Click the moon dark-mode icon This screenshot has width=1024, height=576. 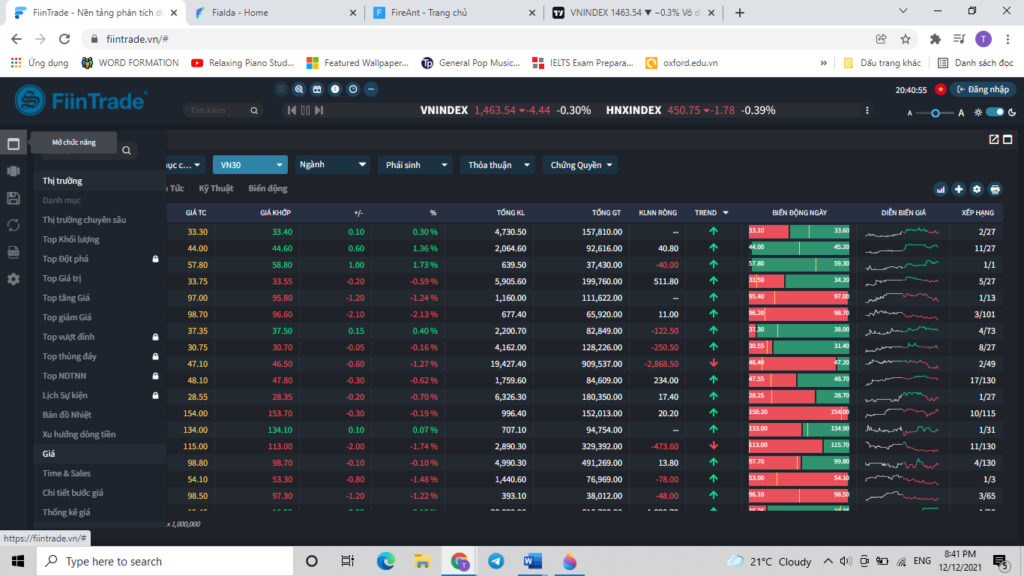pyautogui.click(x=1012, y=112)
